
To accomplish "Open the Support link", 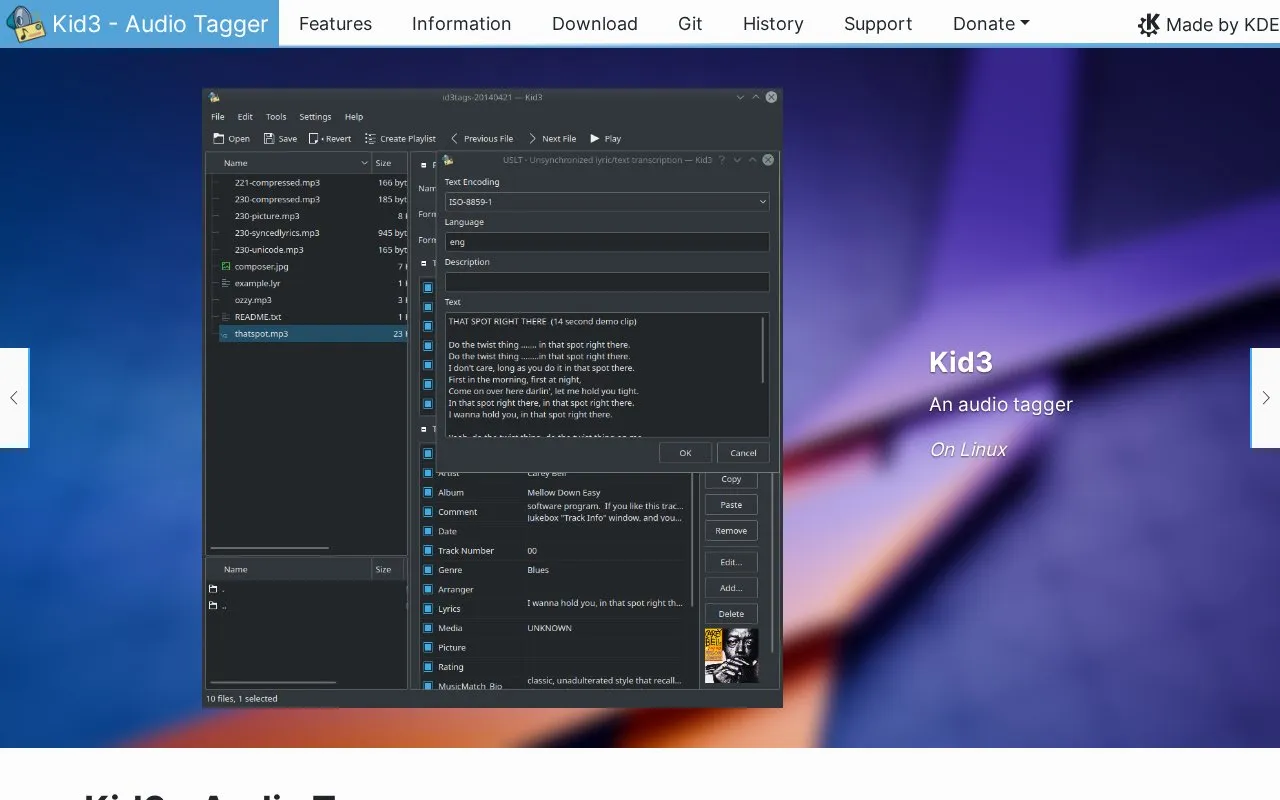I will 878,24.
